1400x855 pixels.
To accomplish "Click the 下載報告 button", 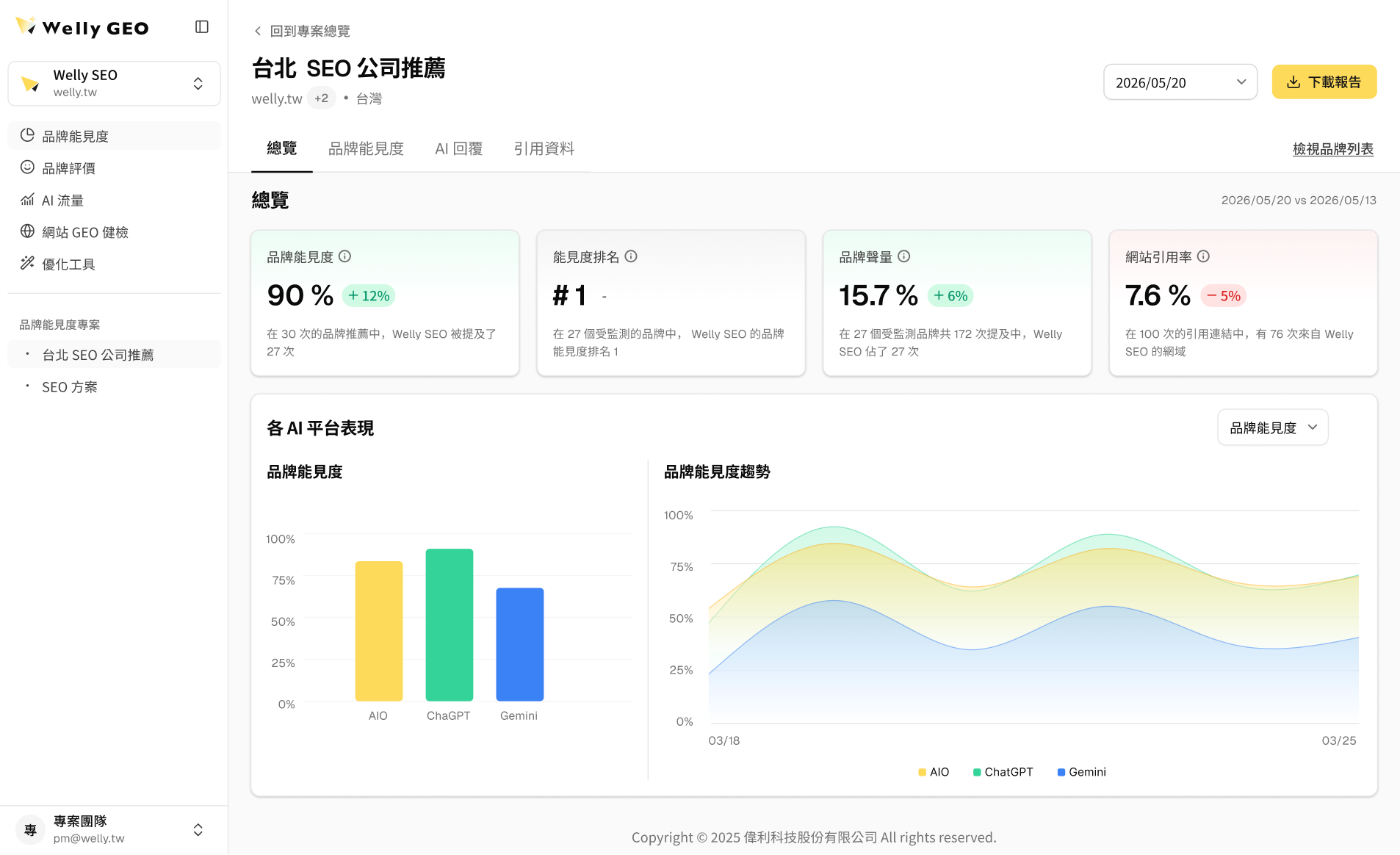I will click(x=1324, y=82).
